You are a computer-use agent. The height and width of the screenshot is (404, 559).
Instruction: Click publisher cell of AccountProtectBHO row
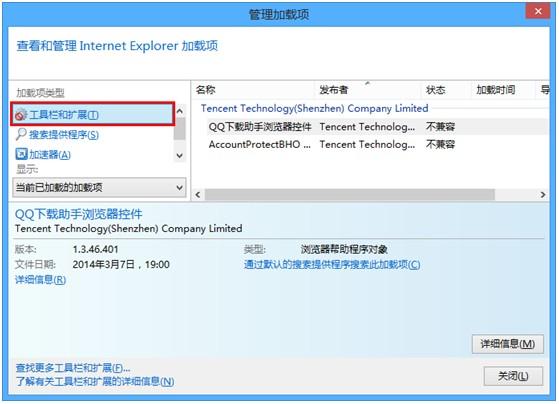pos(367,144)
